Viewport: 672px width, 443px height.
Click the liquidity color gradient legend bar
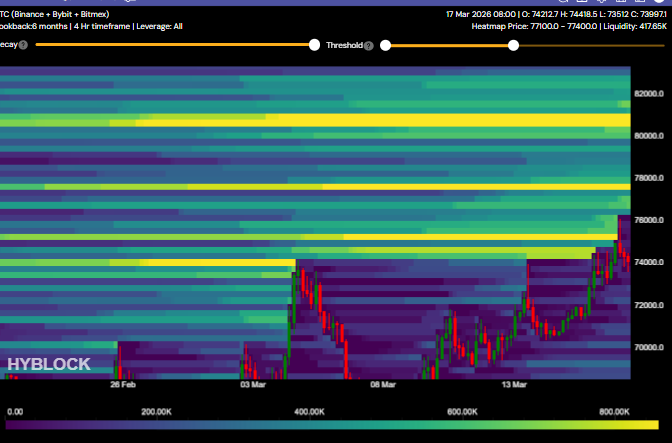coord(332,425)
